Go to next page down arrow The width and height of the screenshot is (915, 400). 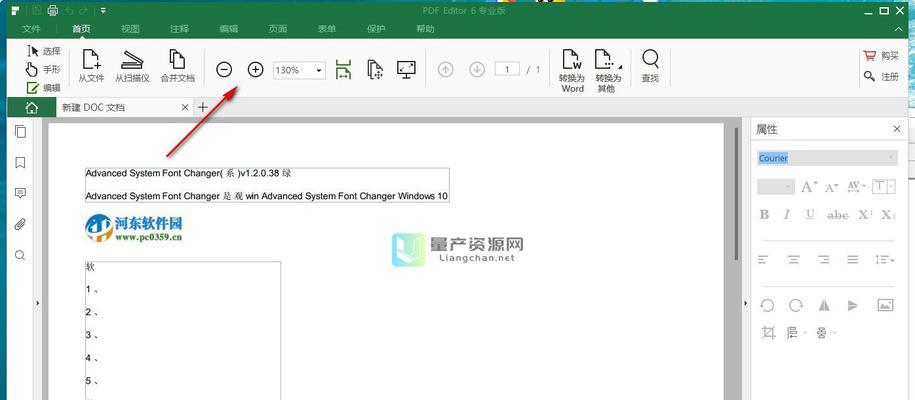tap(477, 69)
